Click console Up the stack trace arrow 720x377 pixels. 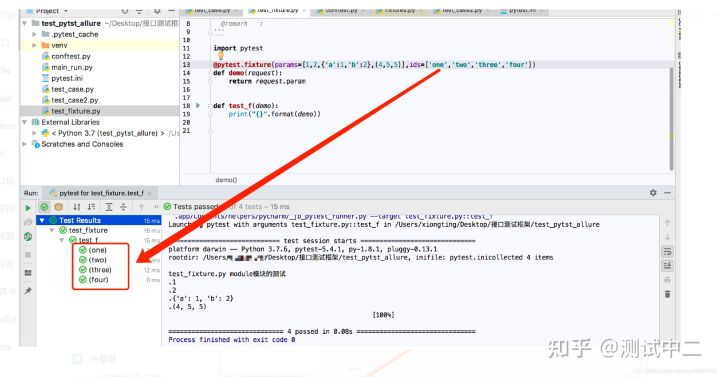pos(668,223)
